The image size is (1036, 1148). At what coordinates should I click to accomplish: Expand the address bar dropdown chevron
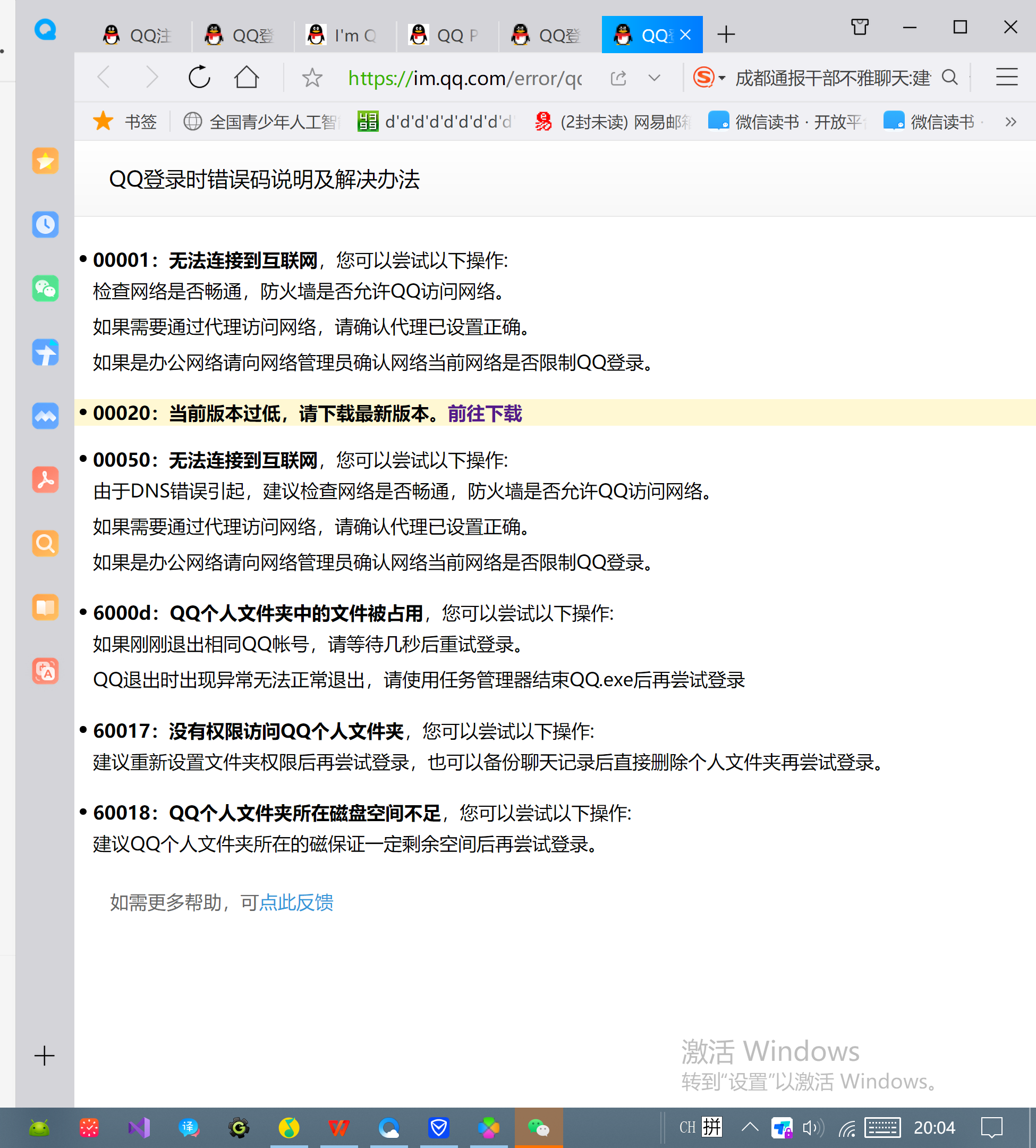click(x=655, y=78)
